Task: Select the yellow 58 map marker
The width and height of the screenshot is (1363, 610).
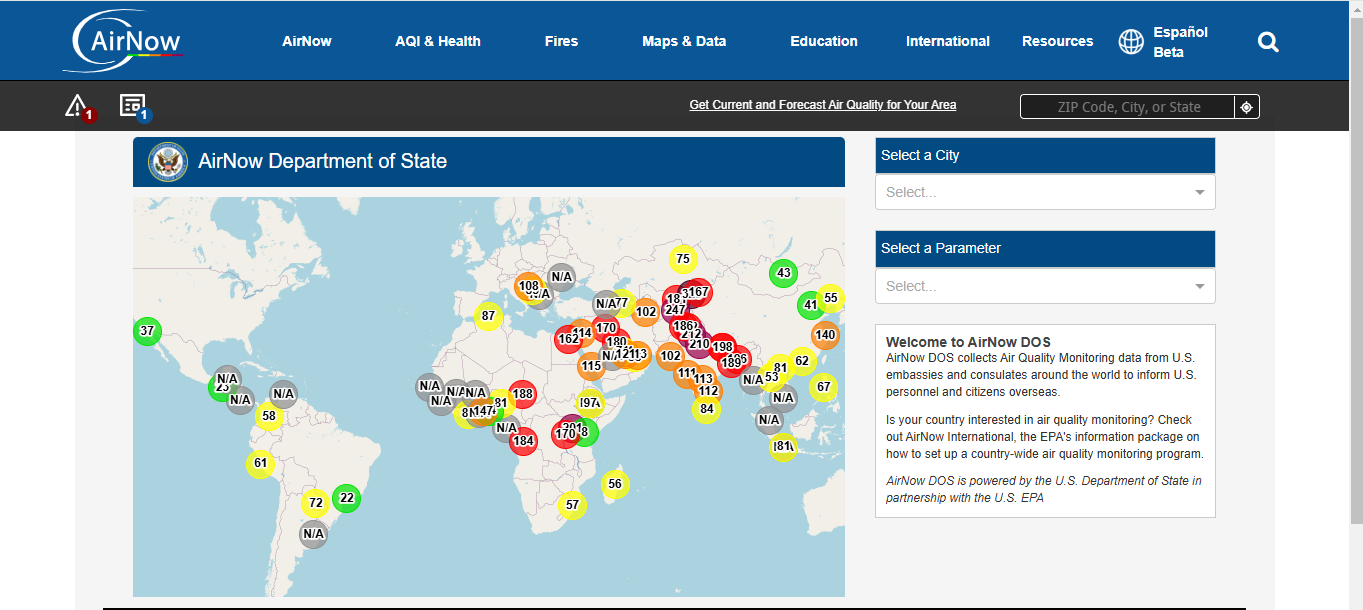Action: 268,416
